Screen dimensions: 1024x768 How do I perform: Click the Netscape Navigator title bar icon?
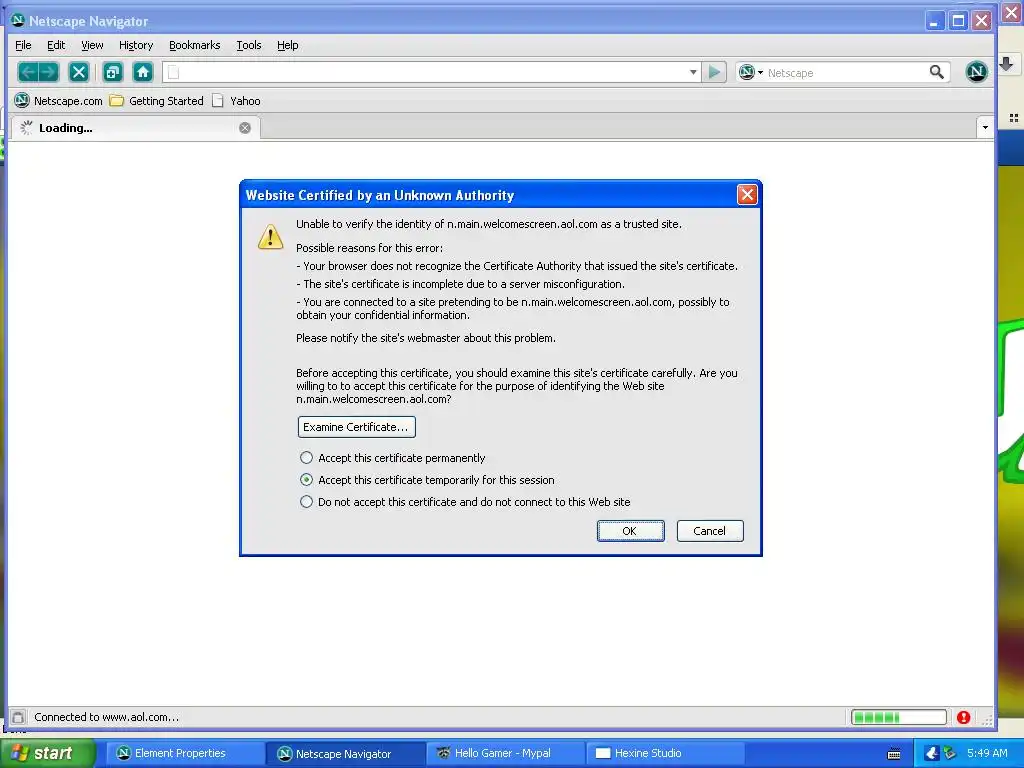point(18,20)
